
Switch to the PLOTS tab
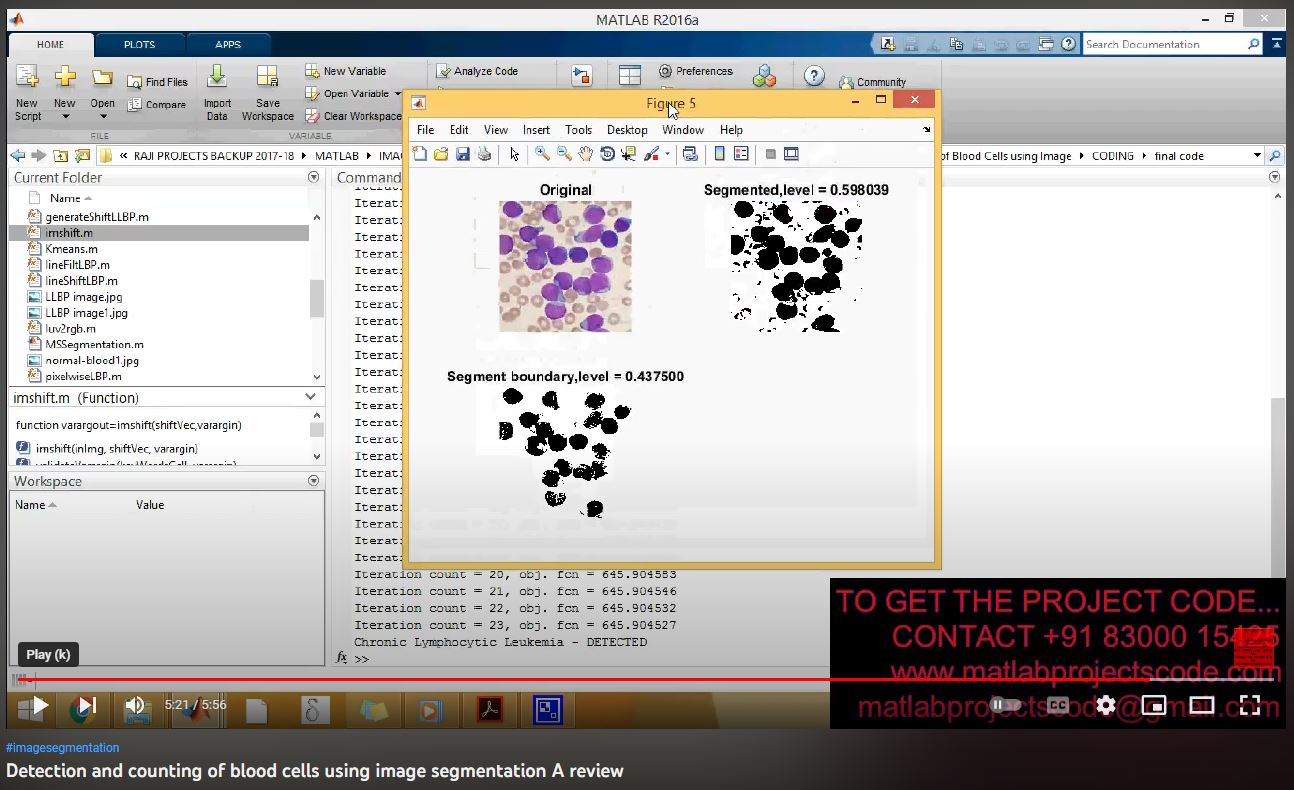(139, 44)
